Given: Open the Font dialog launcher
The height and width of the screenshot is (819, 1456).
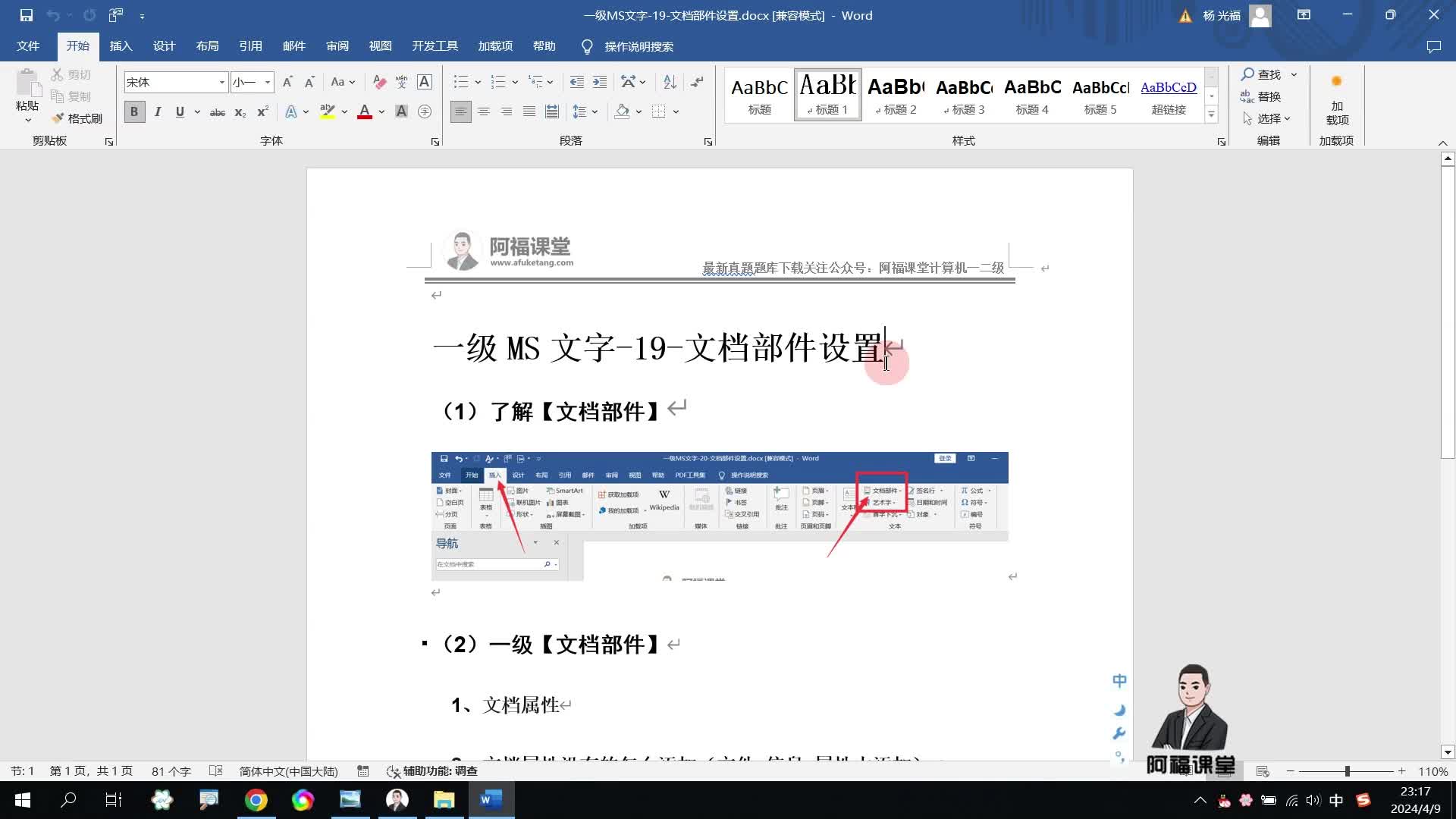Looking at the screenshot, I should [435, 142].
